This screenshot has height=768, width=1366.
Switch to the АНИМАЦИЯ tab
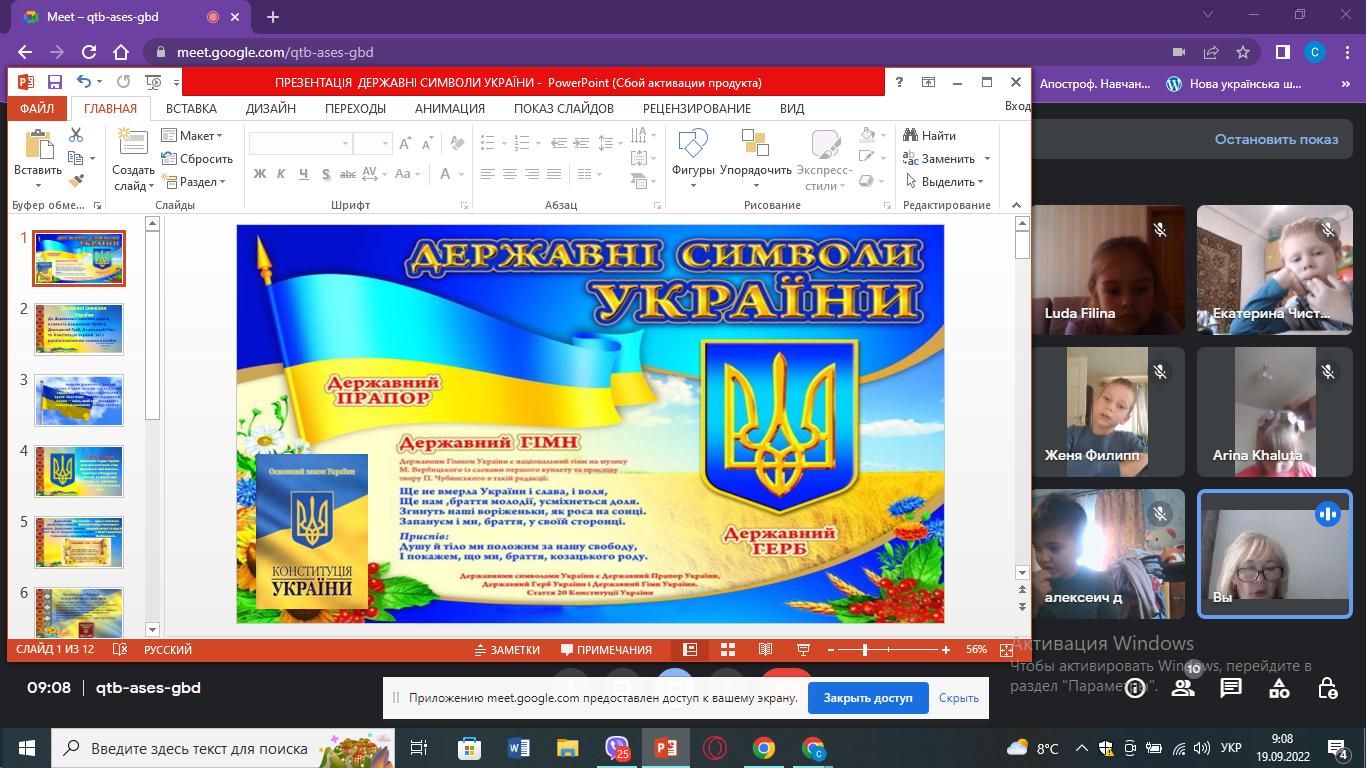(450, 108)
